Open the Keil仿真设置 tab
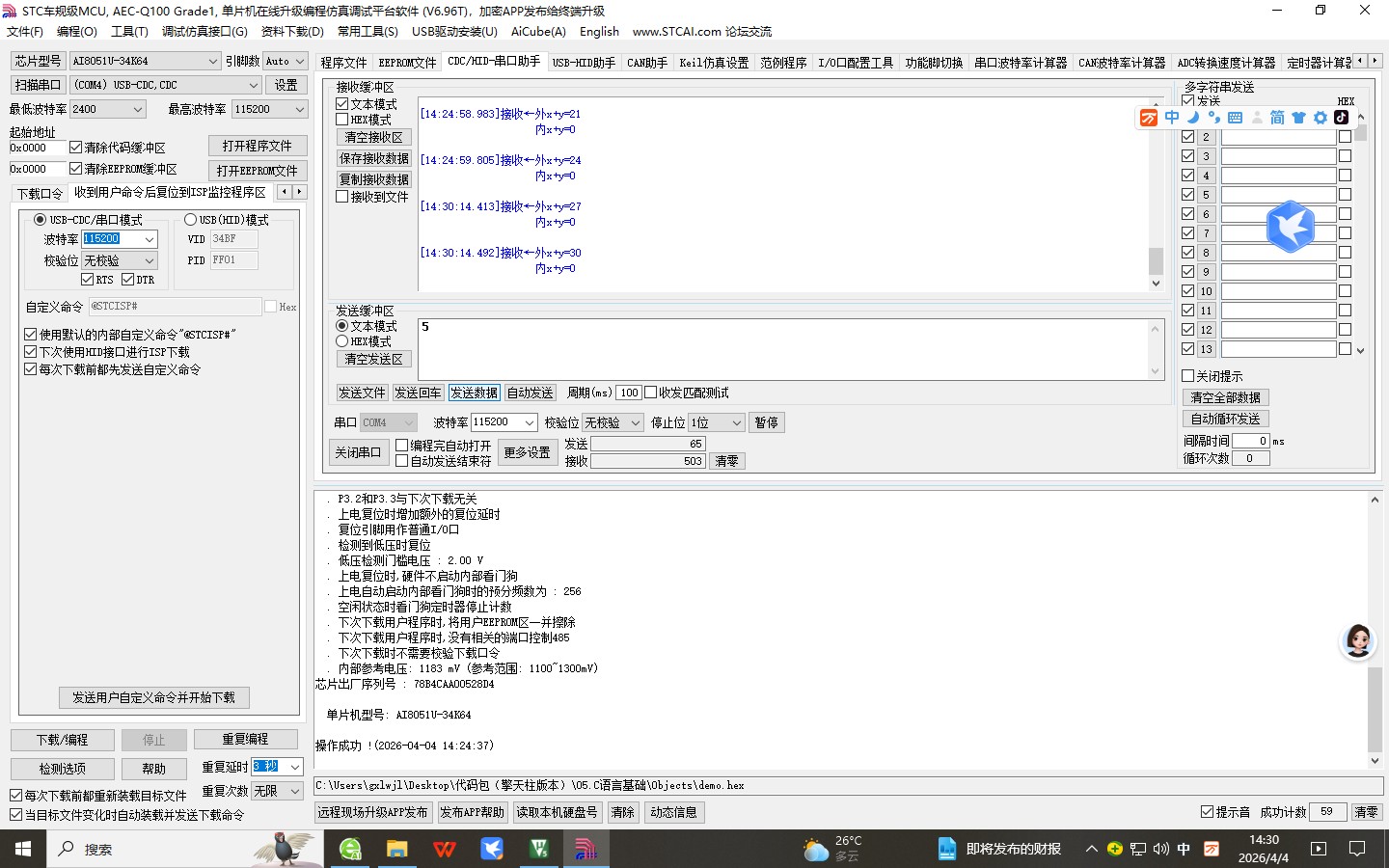The height and width of the screenshot is (868, 1389). point(714,63)
